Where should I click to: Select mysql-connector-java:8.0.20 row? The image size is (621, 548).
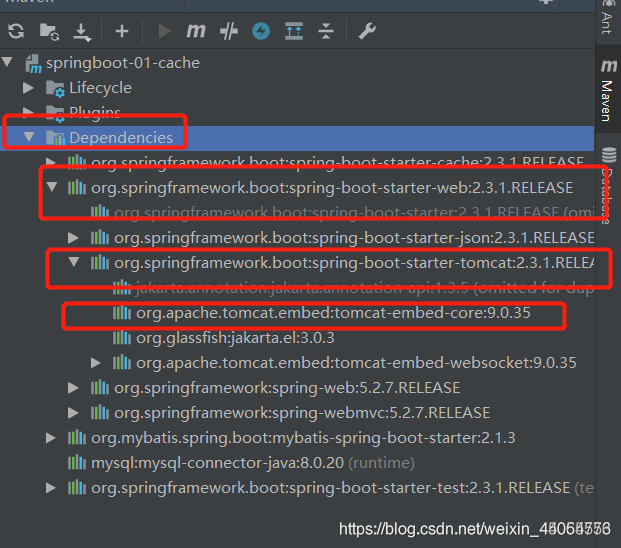pyautogui.click(x=297, y=463)
